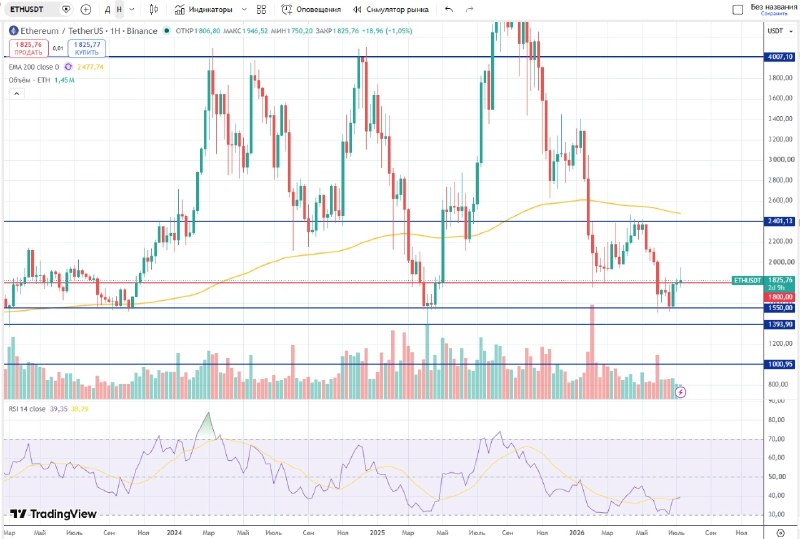Open the chart layout selector square icon
Viewport: 800px width, 539px height.
click(737, 10)
